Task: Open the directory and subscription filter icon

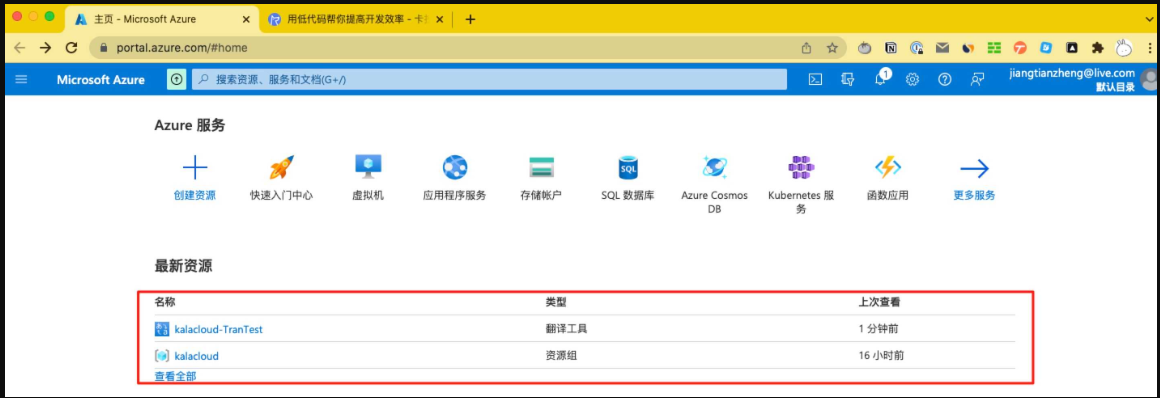Action: coord(848,79)
